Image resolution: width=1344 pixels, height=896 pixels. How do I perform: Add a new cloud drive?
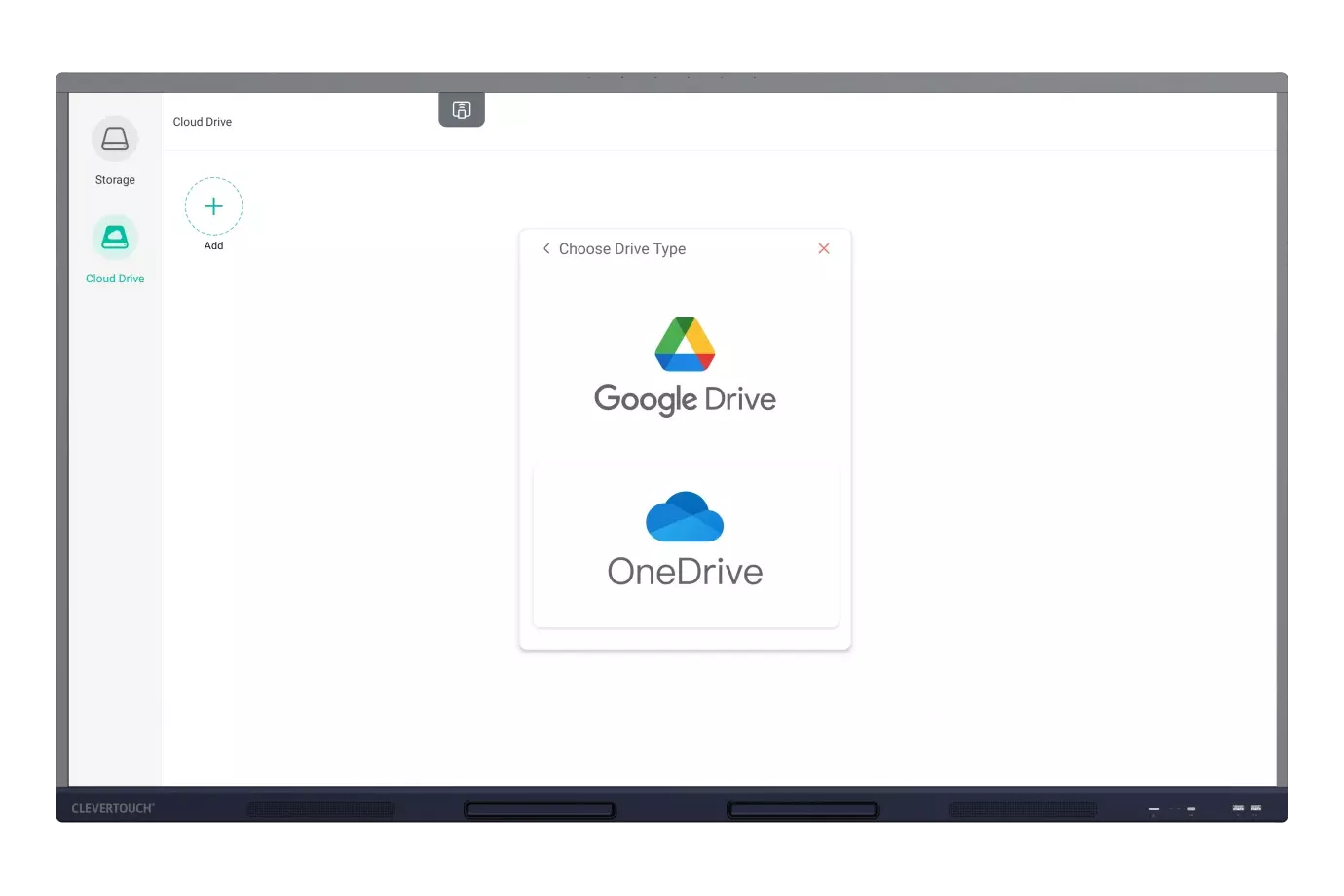point(213,206)
